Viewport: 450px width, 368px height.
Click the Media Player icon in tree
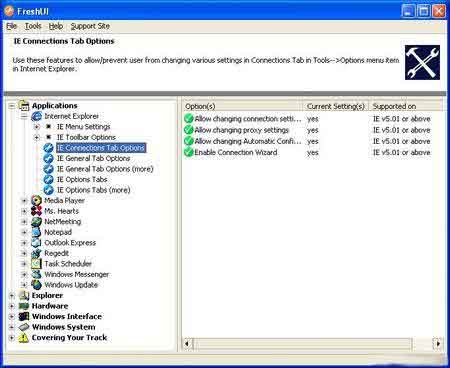(36, 201)
